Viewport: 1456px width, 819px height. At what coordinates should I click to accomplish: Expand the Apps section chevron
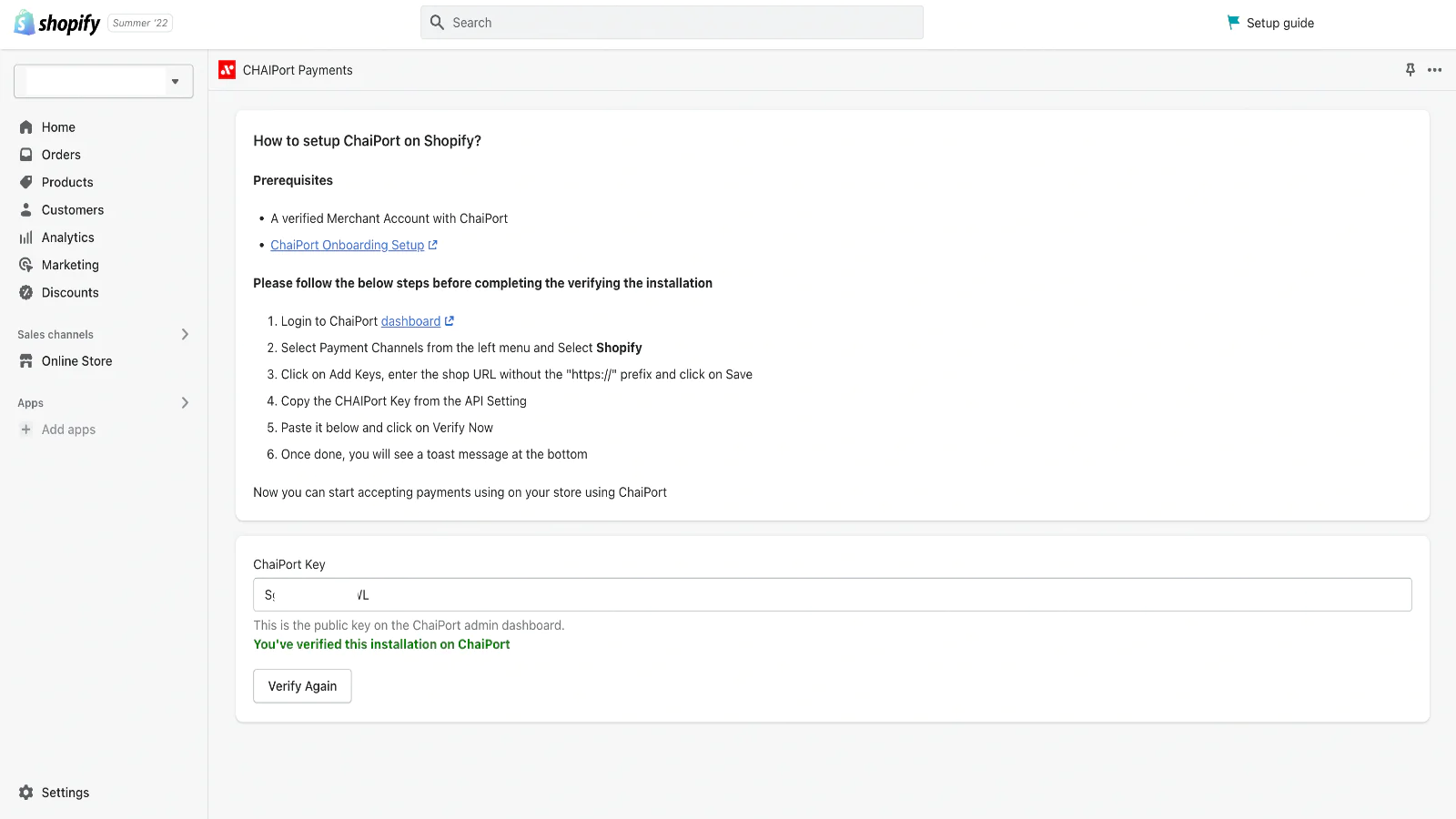click(185, 403)
